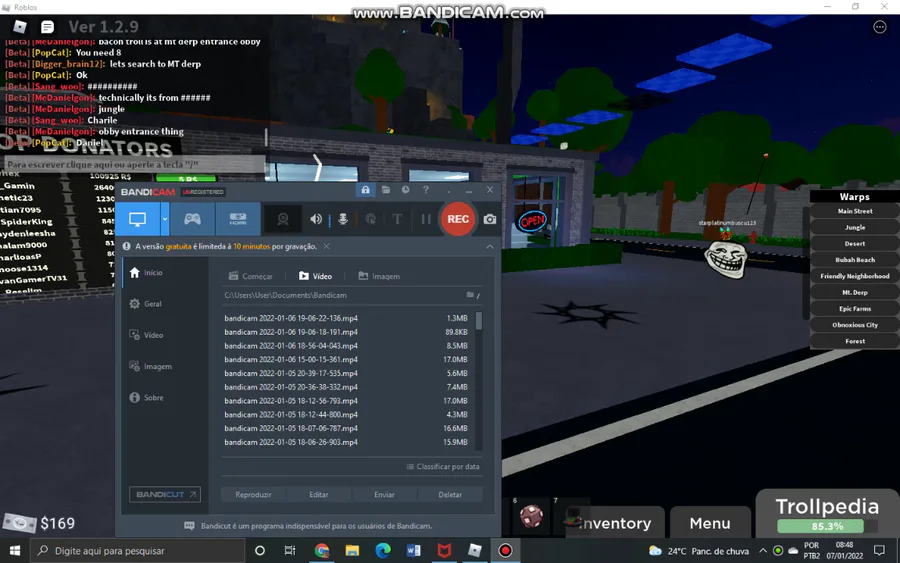
Task: Select file bandicam 2022-01-06 18-56-04-043.mp4
Action: click(348, 345)
